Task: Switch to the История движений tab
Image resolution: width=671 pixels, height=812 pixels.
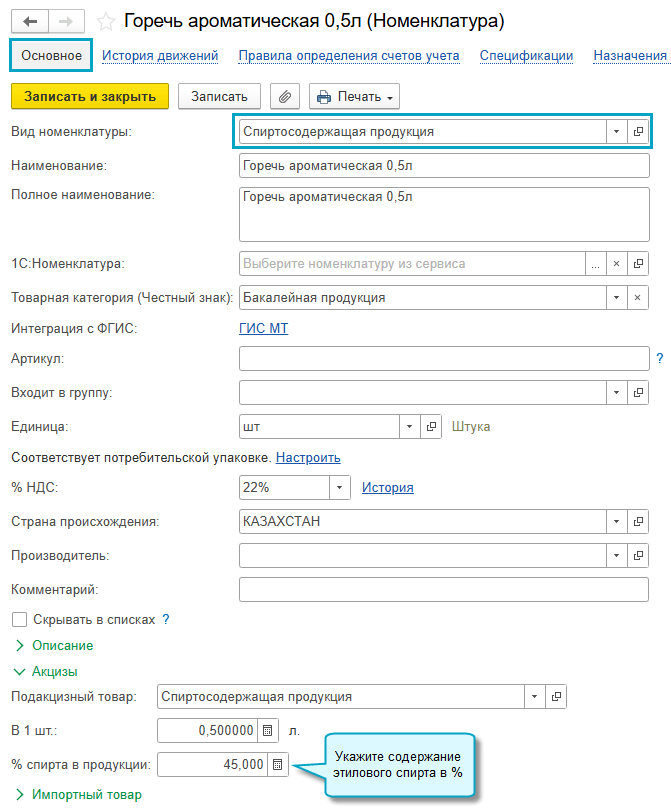Action: [x=160, y=55]
